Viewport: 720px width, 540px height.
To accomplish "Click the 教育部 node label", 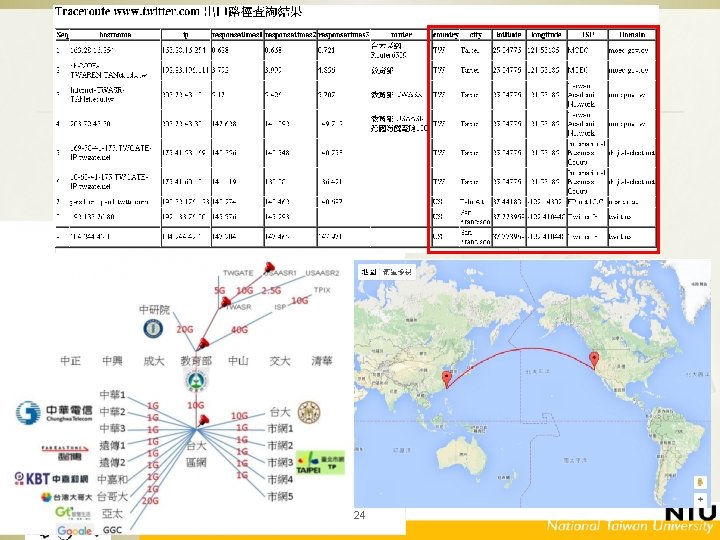I will (x=196, y=361).
